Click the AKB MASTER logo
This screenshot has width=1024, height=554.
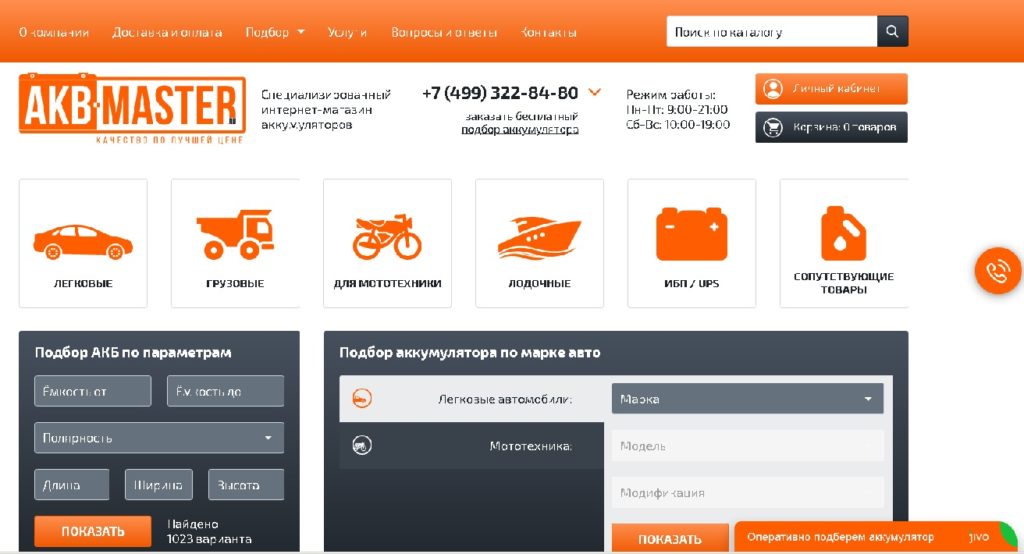[x=132, y=108]
